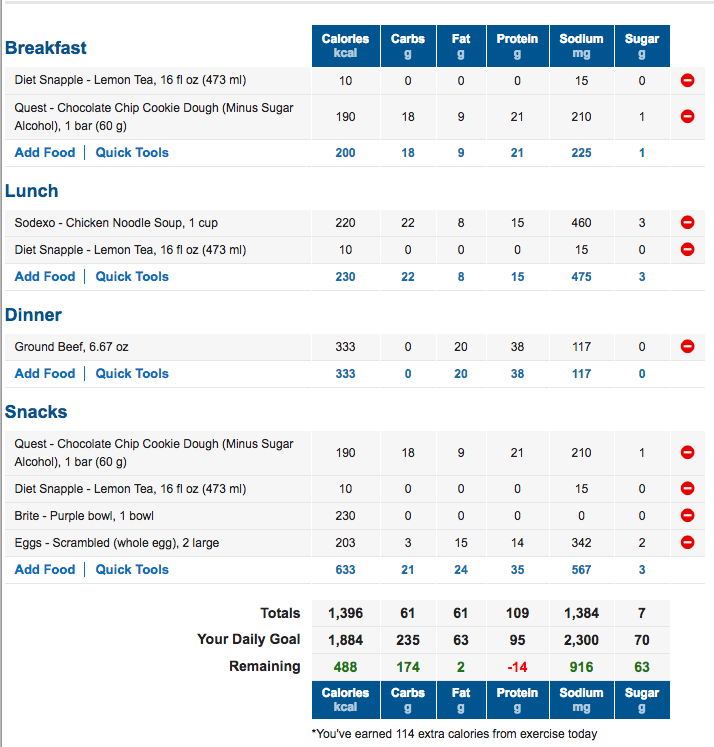Add Food to Dinner

[x=45, y=374]
